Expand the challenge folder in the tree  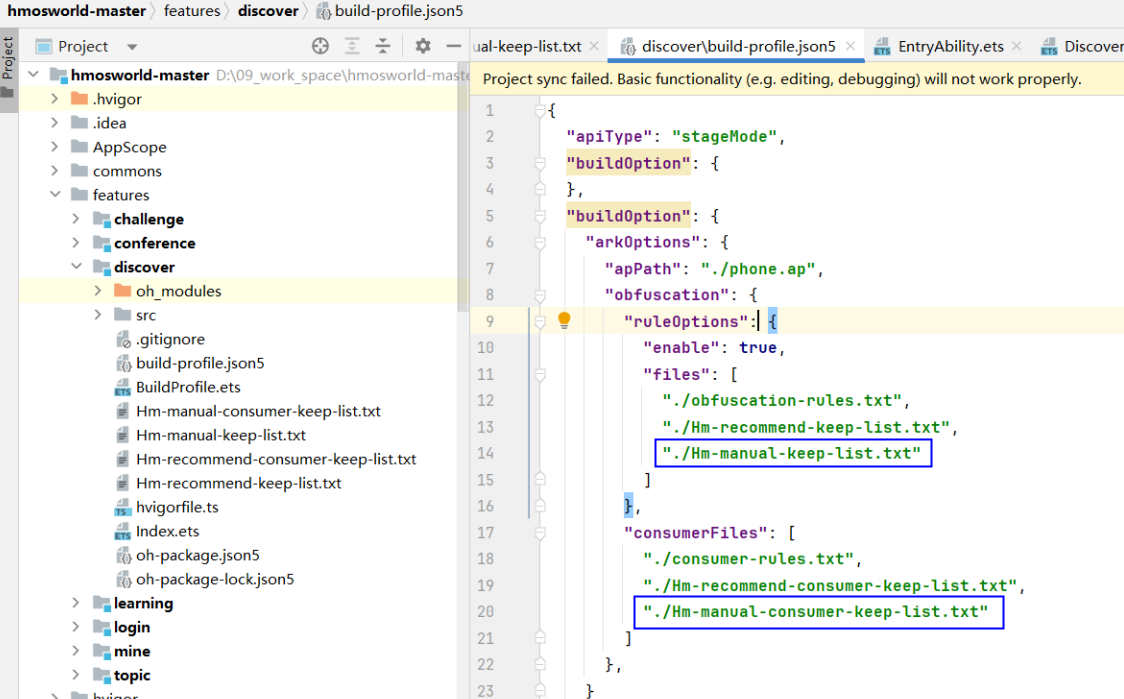[x=76, y=219]
